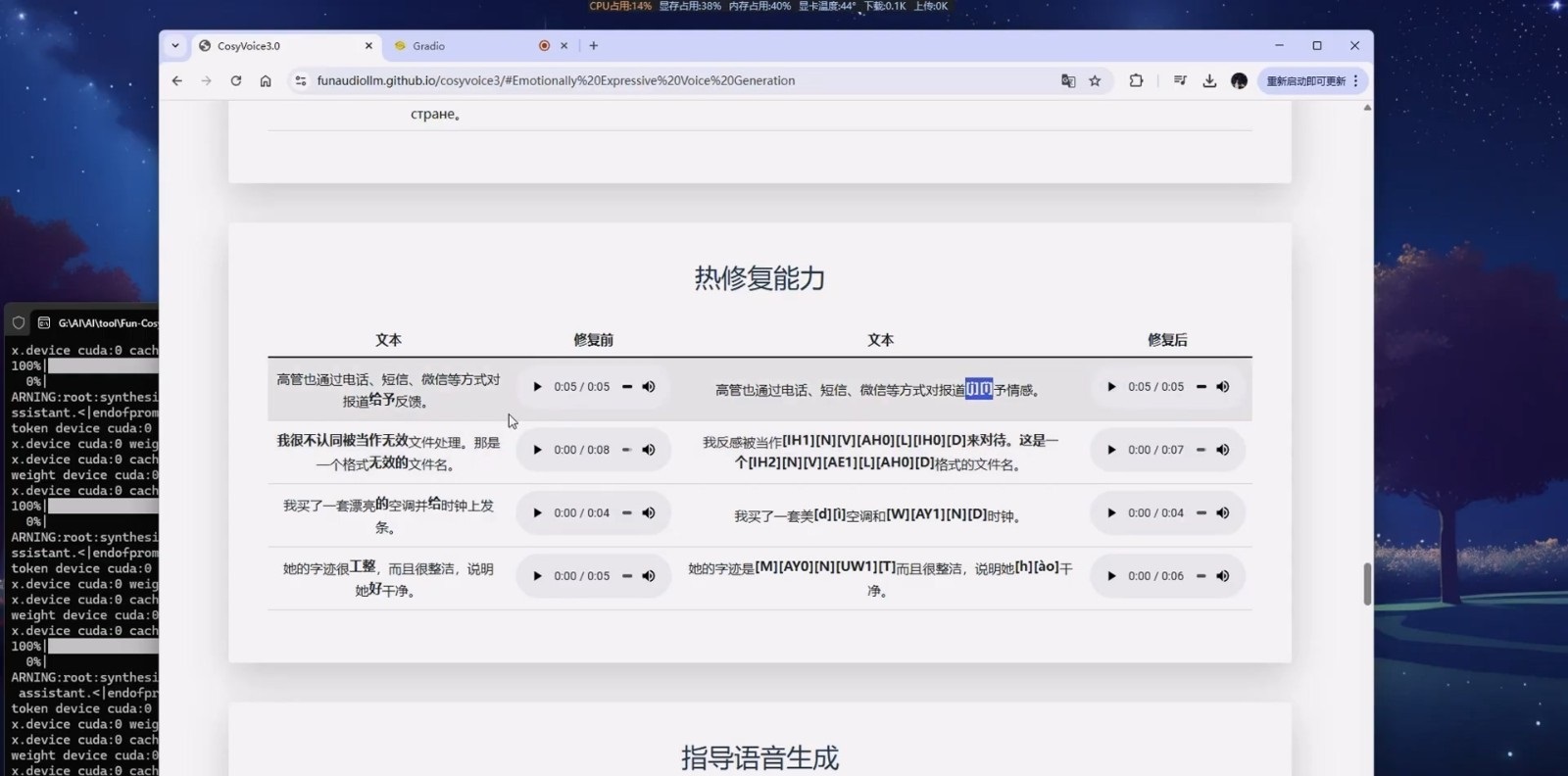Mute the first 修复后 audio player
This screenshot has height=776, width=1568.
pyautogui.click(x=1223, y=387)
